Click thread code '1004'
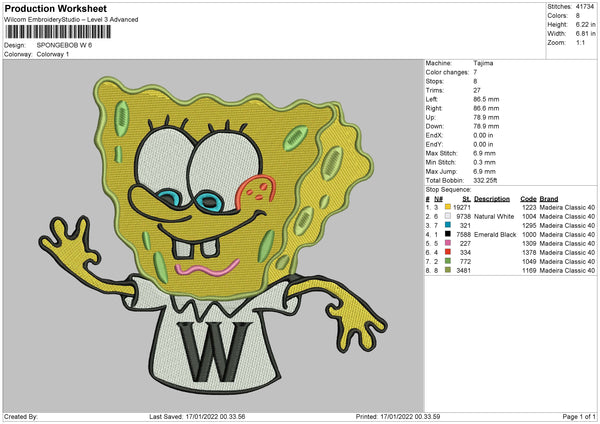The image size is (600, 424). tap(529, 217)
